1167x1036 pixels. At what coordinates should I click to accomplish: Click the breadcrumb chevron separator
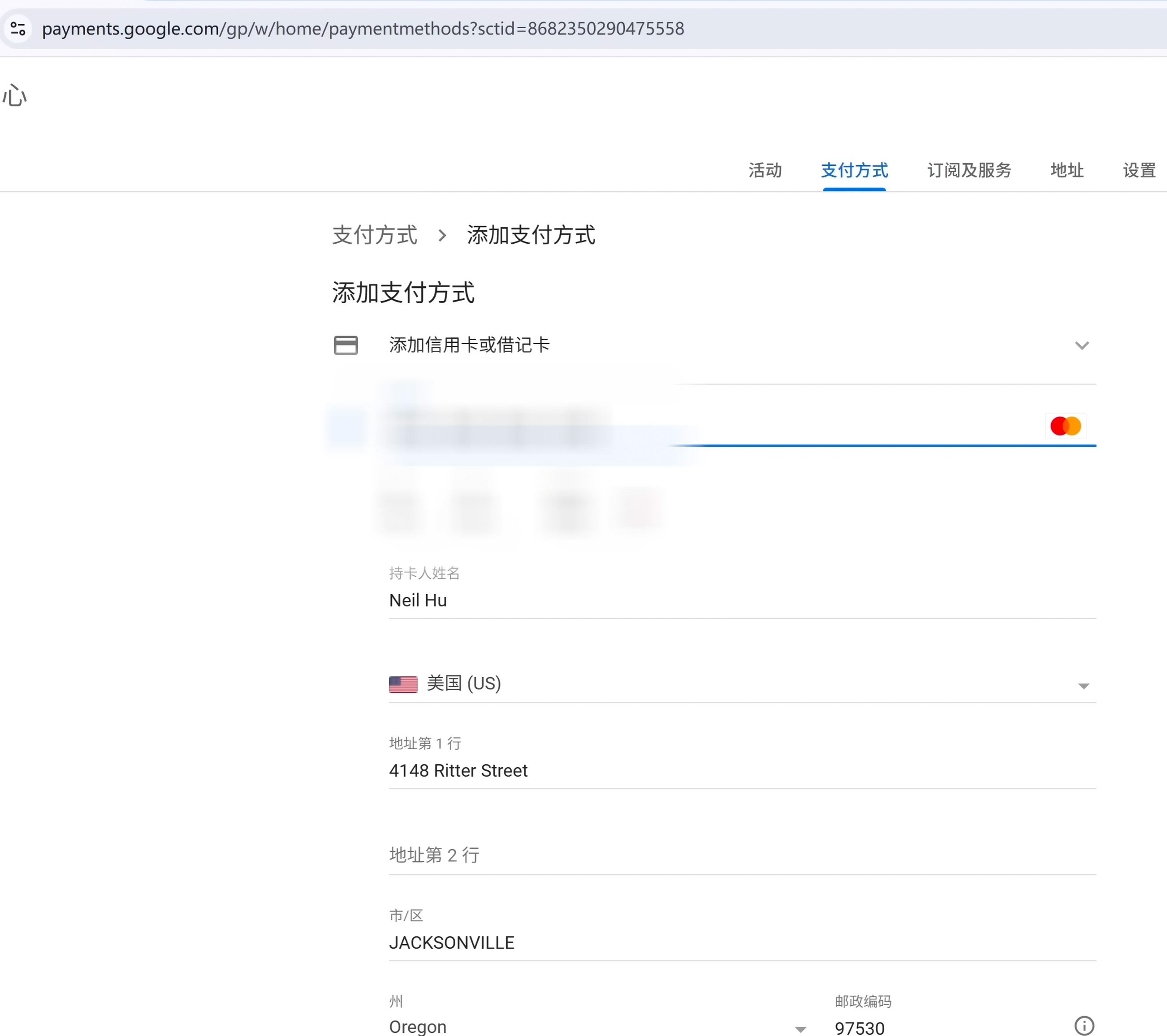tap(442, 235)
